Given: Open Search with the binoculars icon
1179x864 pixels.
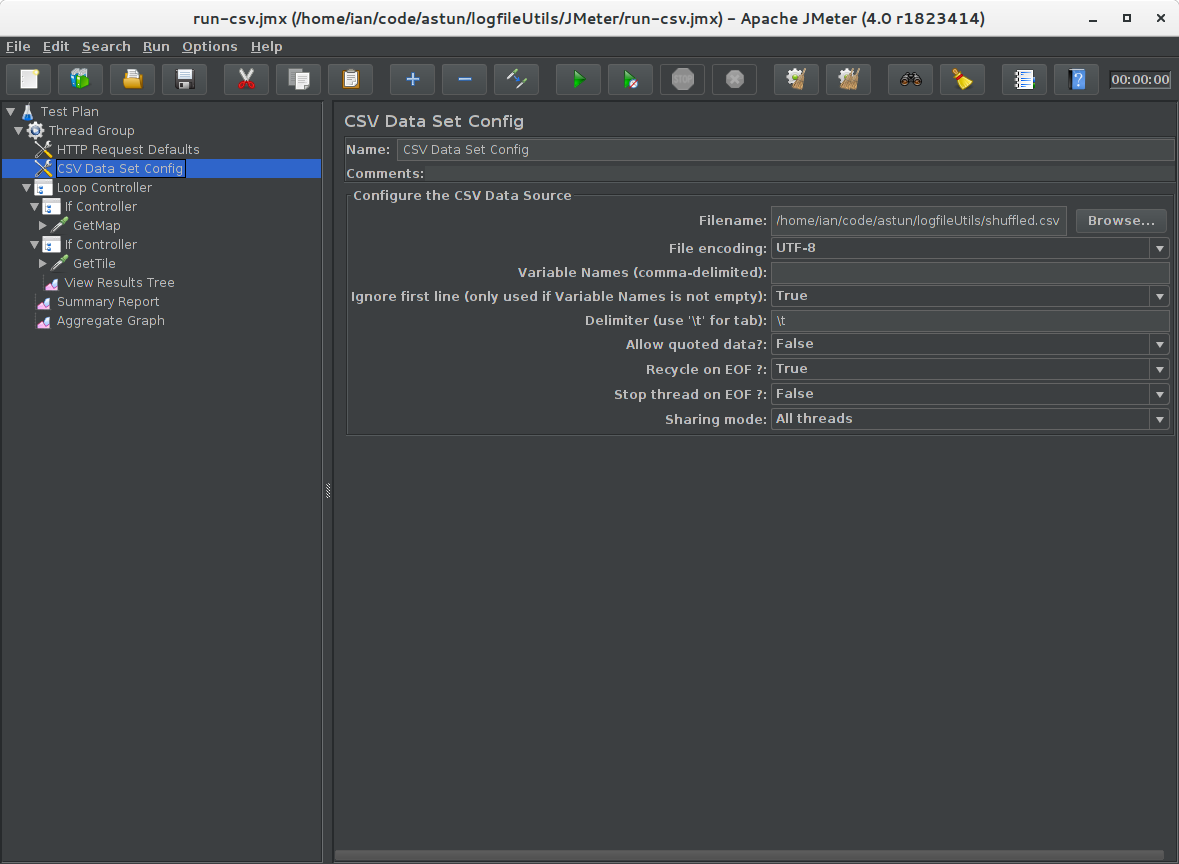Looking at the screenshot, I should click(x=911, y=79).
